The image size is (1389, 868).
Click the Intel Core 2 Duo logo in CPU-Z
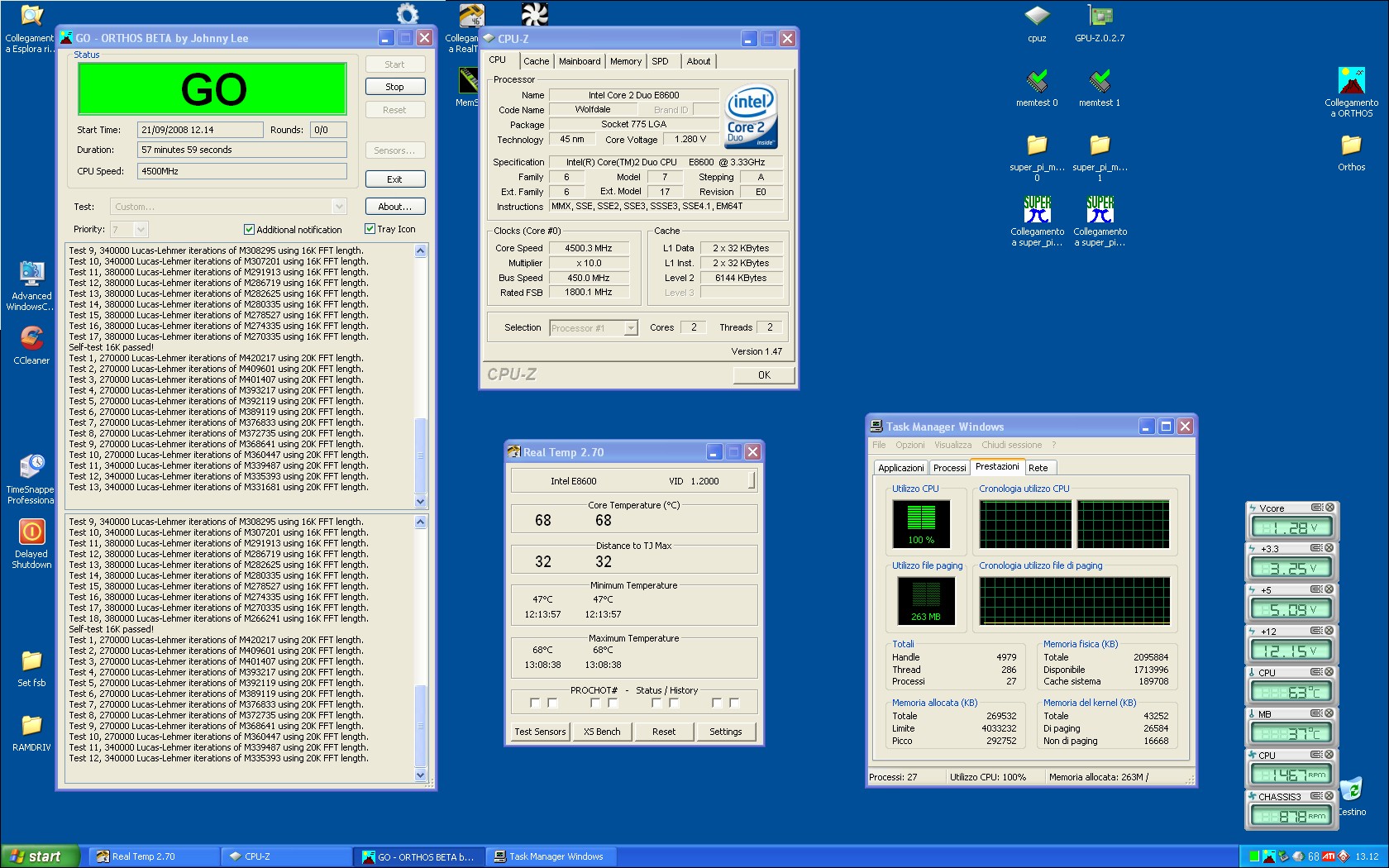click(751, 117)
